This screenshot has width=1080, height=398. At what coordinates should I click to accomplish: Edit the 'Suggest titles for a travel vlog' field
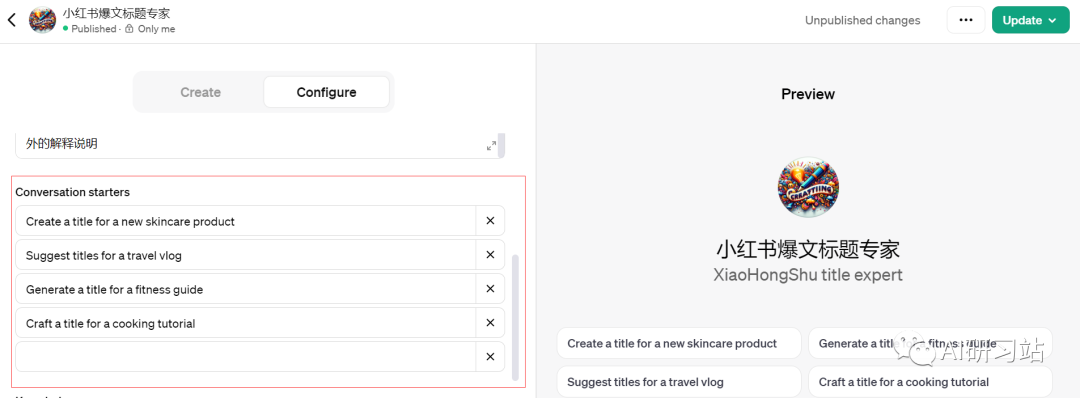click(x=246, y=255)
